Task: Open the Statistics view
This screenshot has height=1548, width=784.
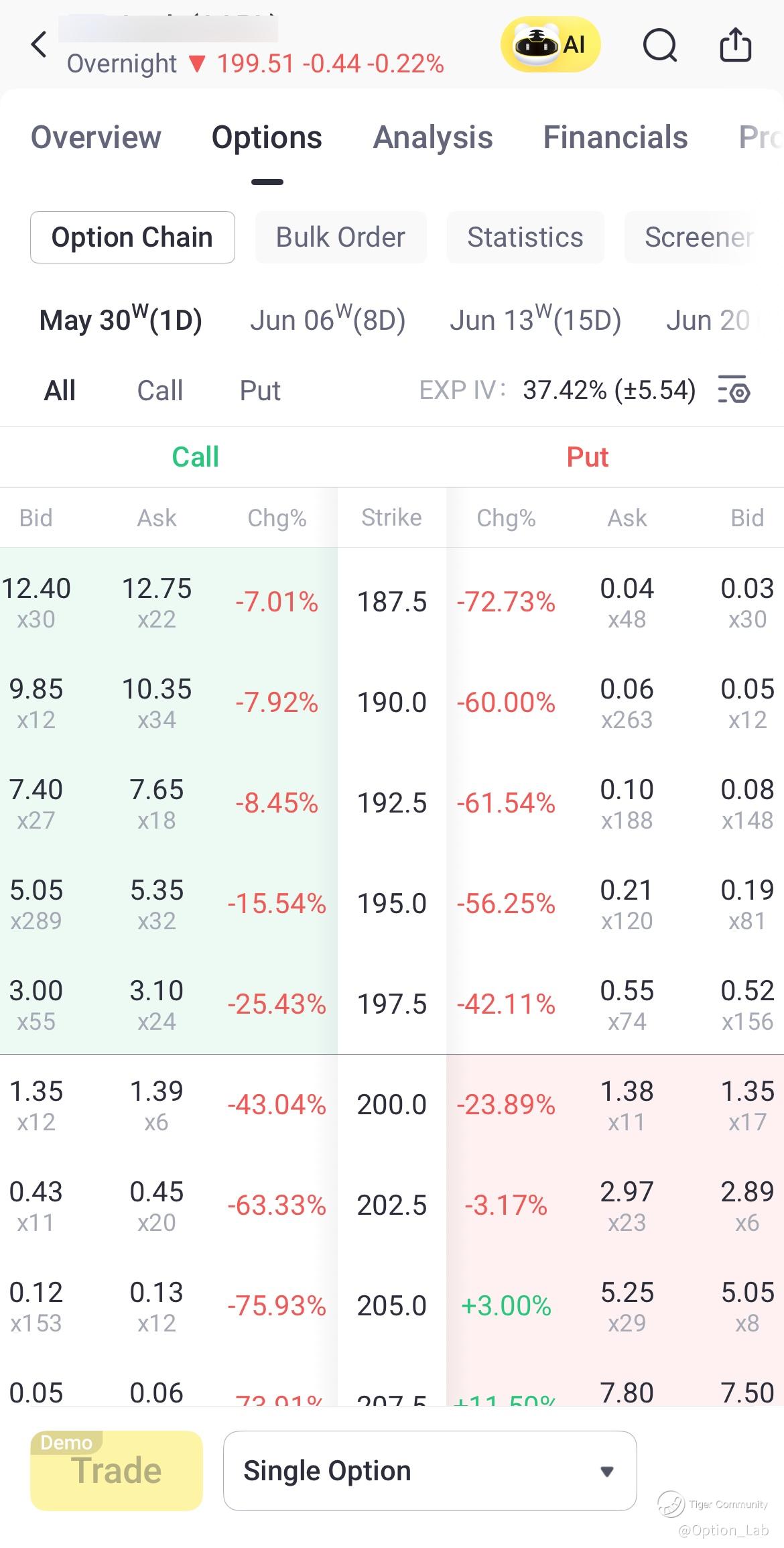Action: tap(525, 237)
